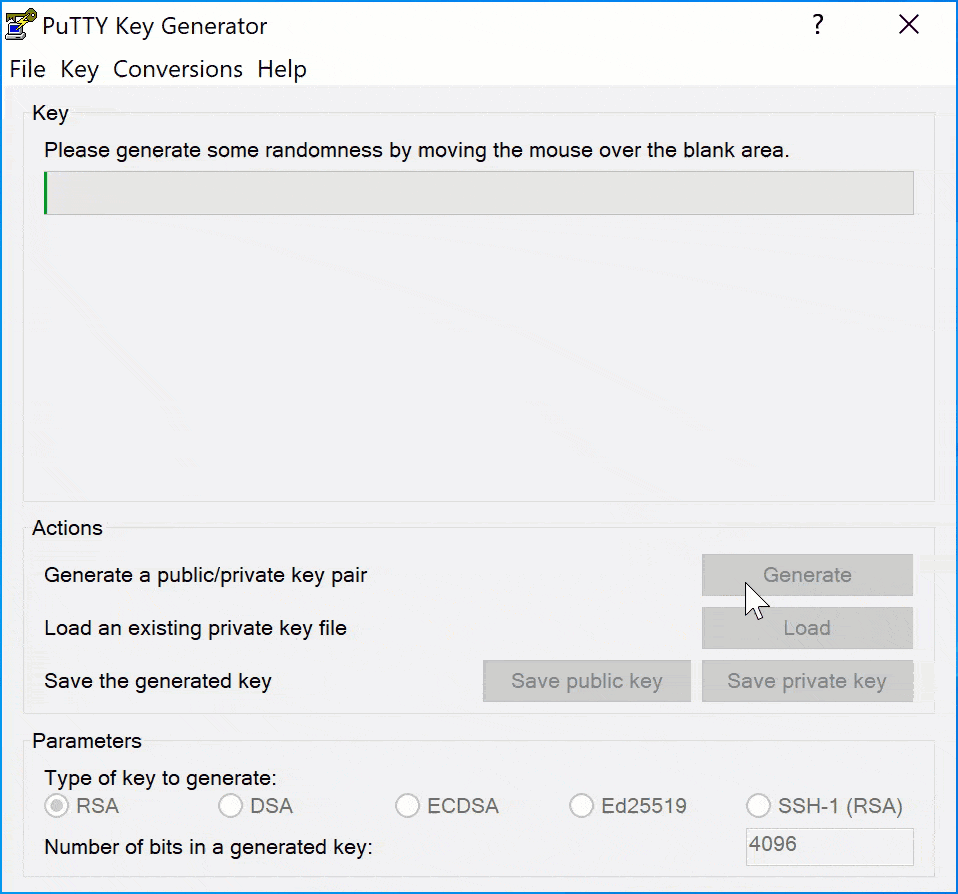Open the Help menu
958x894 pixels.
click(x=282, y=69)
